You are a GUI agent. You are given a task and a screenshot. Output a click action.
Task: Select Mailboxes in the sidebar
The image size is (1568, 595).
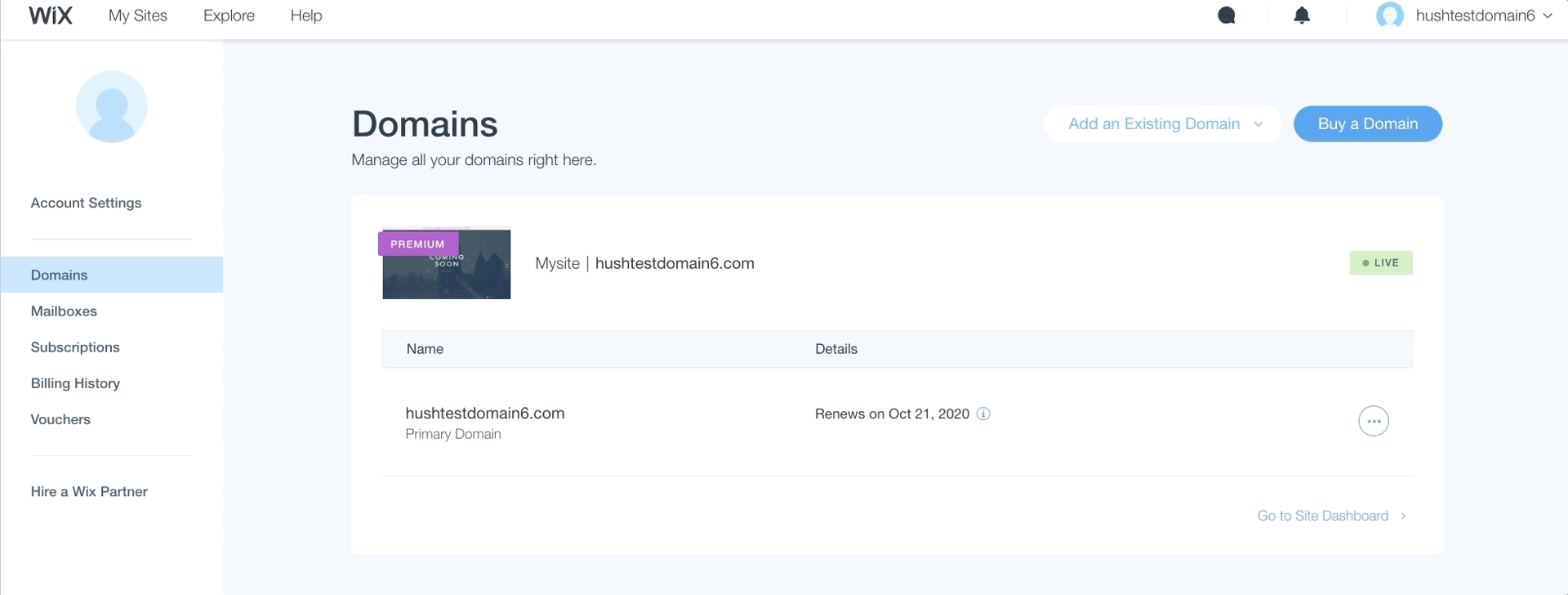point(64,311)
